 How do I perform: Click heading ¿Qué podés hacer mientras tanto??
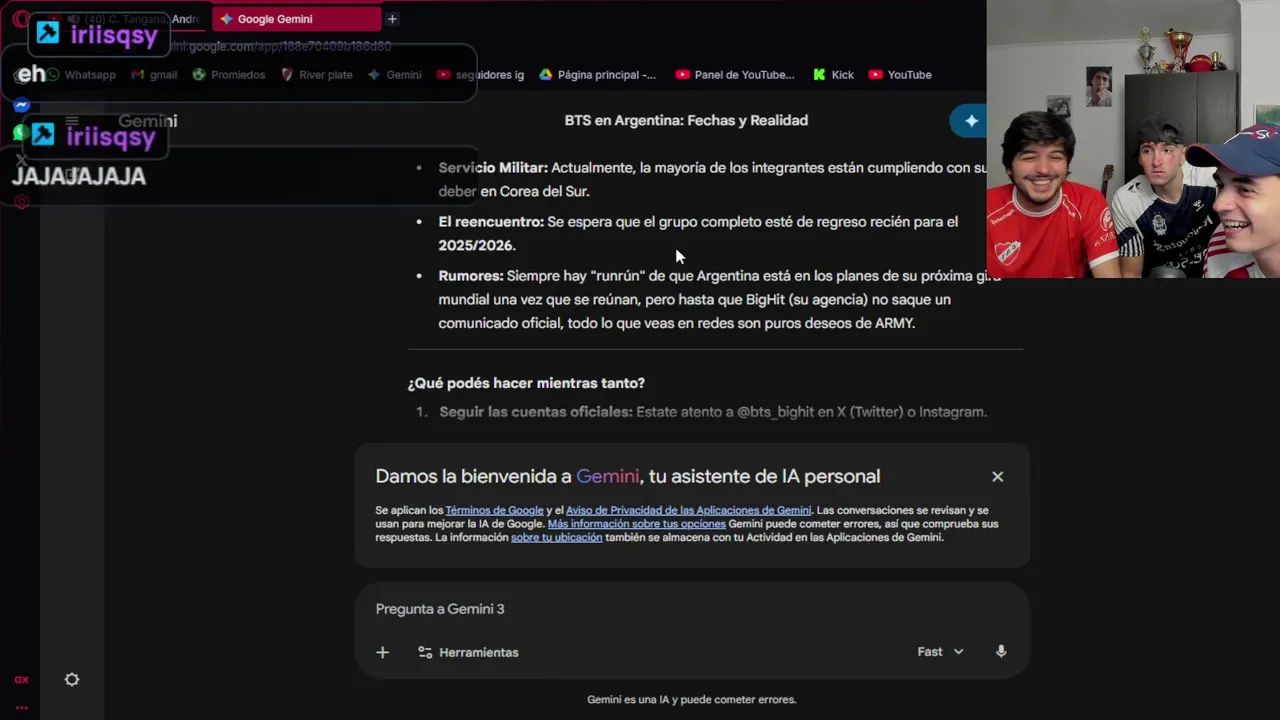[526, 383]
